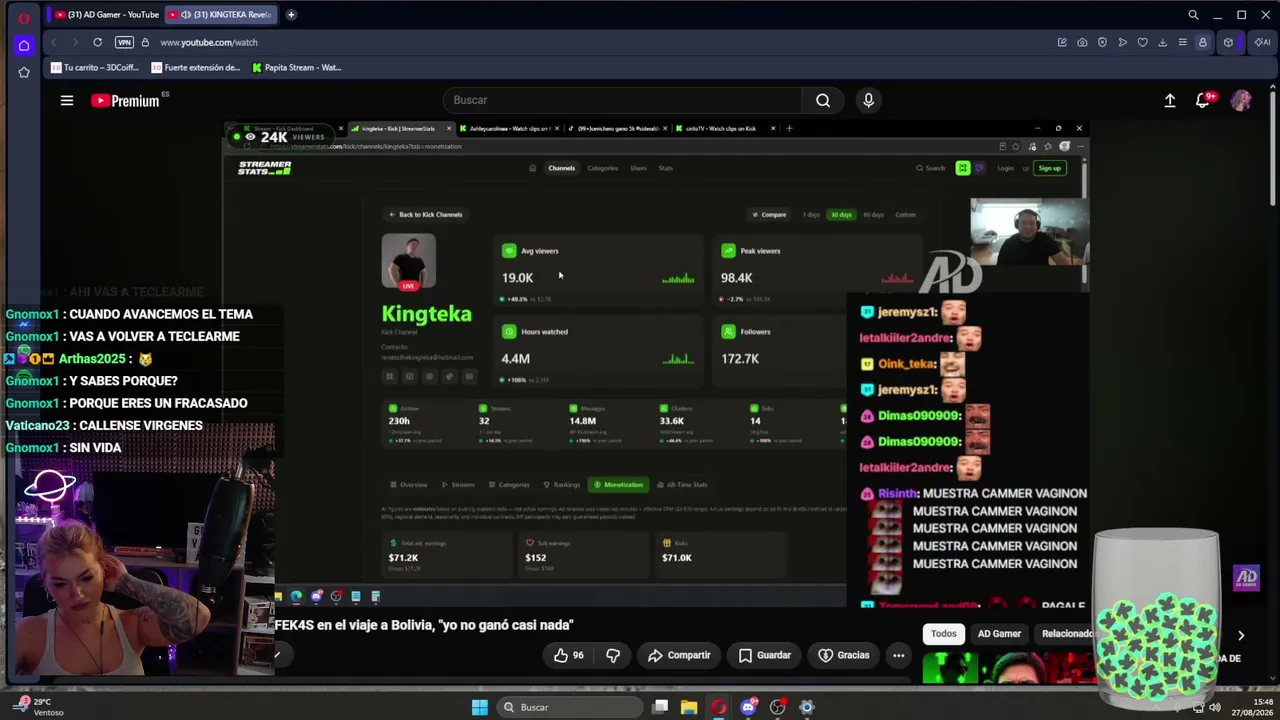Open the gear app on the taskbar
1280x720 pixels.
[x=807, y=708]
